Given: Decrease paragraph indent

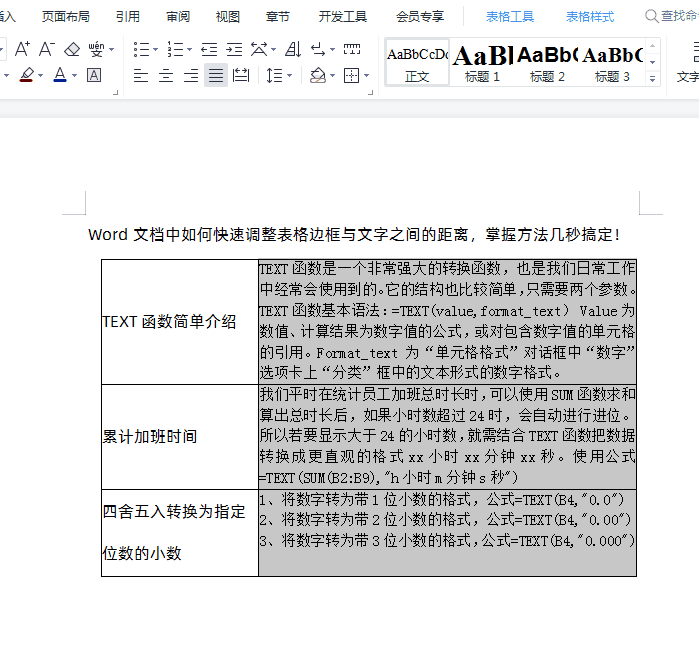Looking at the screenshot, I should 209,49.
